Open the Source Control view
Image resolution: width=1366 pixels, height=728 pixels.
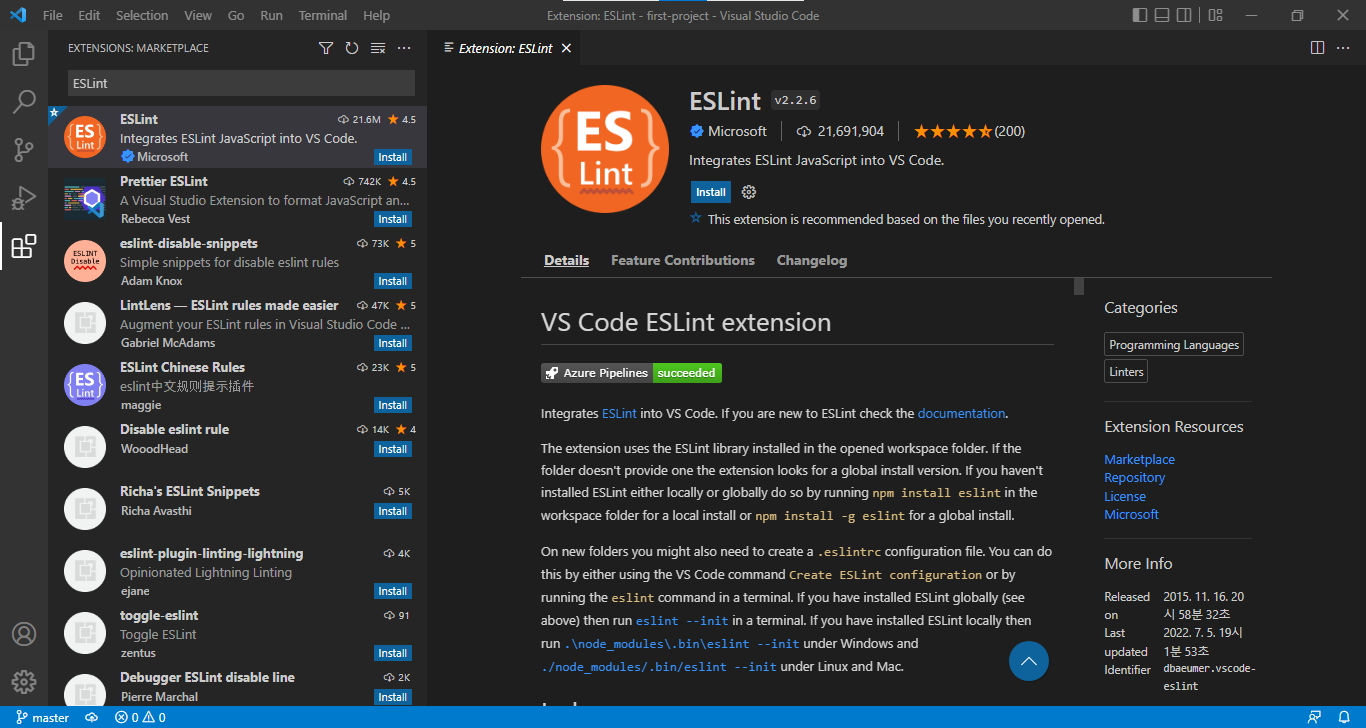coord(24,150)
